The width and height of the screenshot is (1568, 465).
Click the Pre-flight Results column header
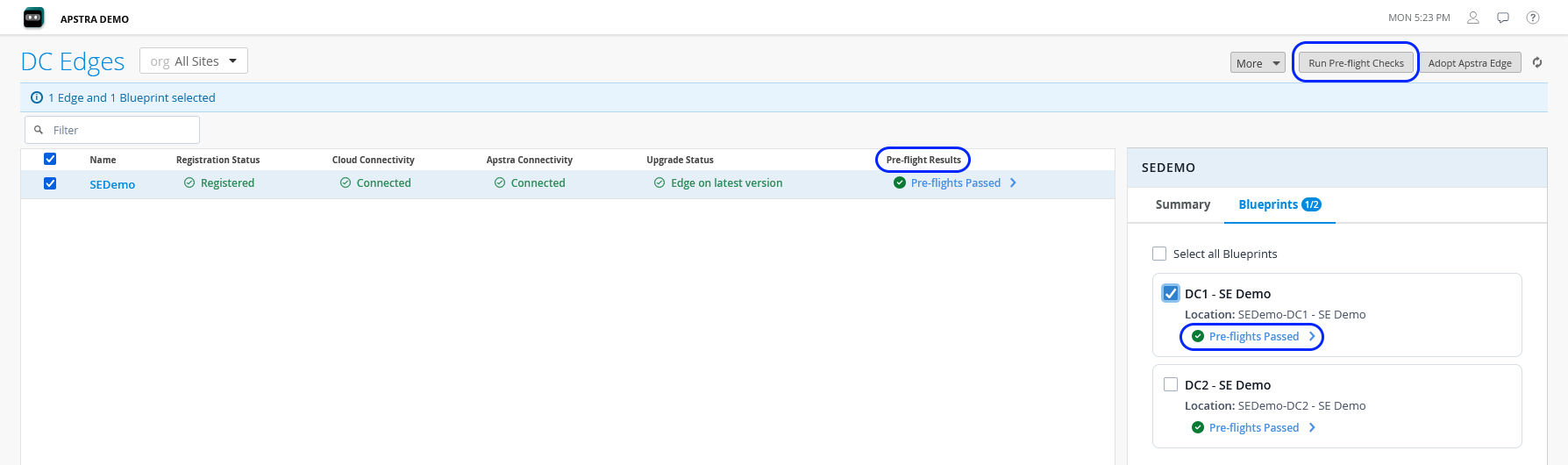click(x=923, y=160)
